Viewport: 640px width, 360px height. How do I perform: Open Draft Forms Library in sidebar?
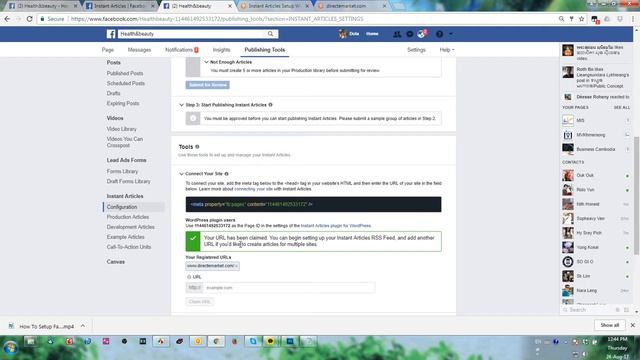(x=129, y=181)
